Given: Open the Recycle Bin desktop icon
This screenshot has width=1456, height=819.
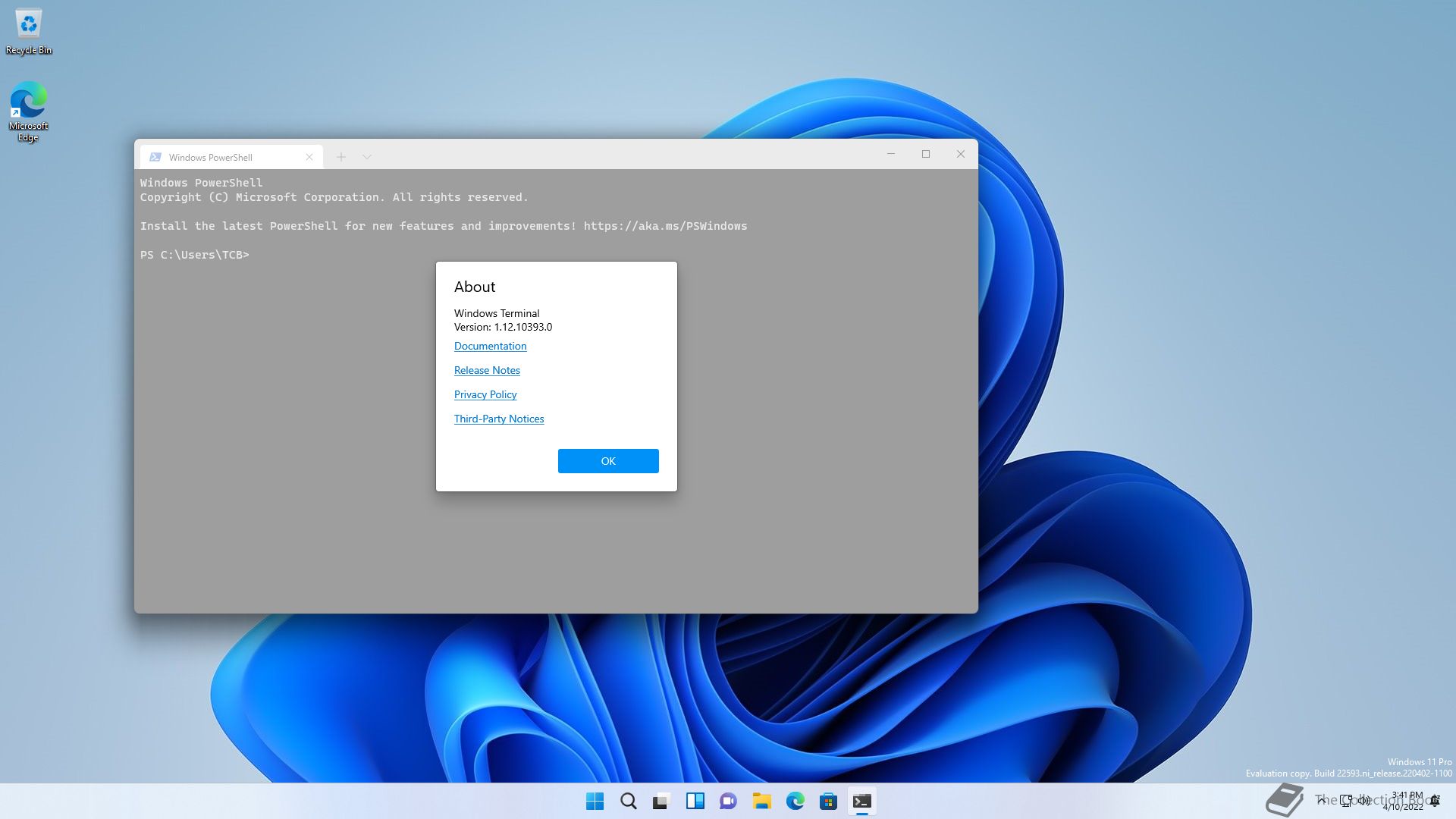Looking at the screenshot, I should 29,32.
